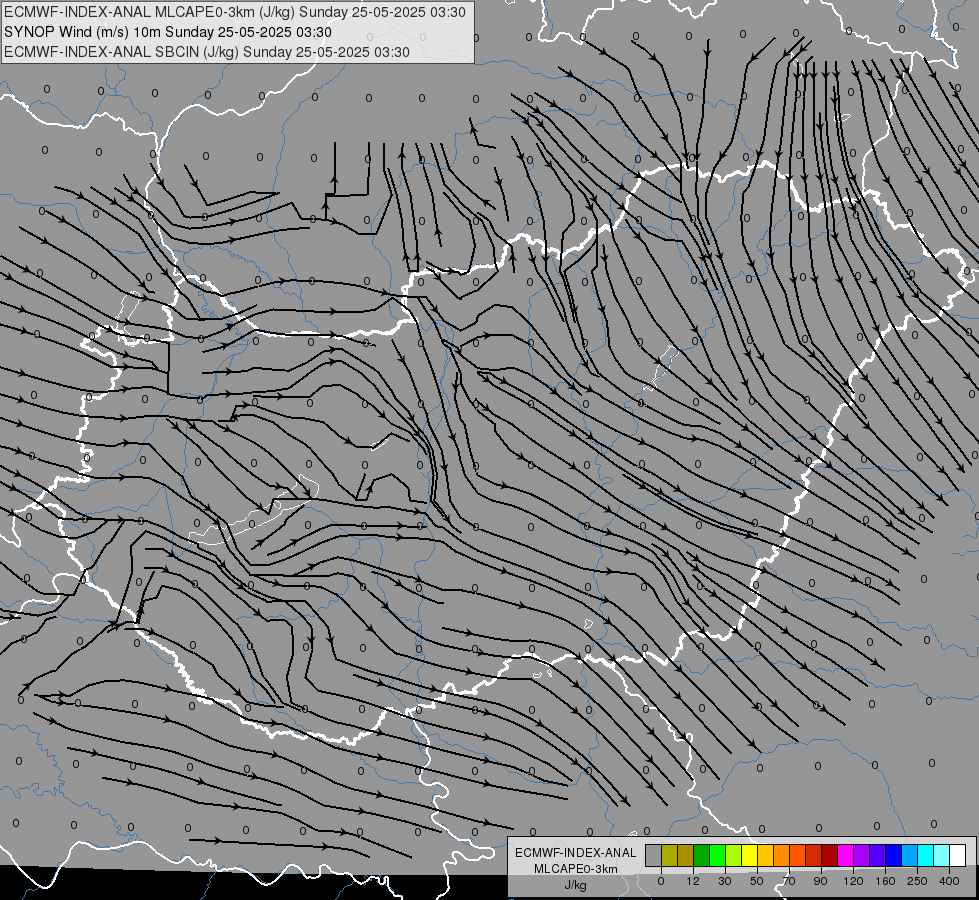Screen dimensions: 979x900
Task: Click the cyan legend swatch
Action: pos(926,855)
